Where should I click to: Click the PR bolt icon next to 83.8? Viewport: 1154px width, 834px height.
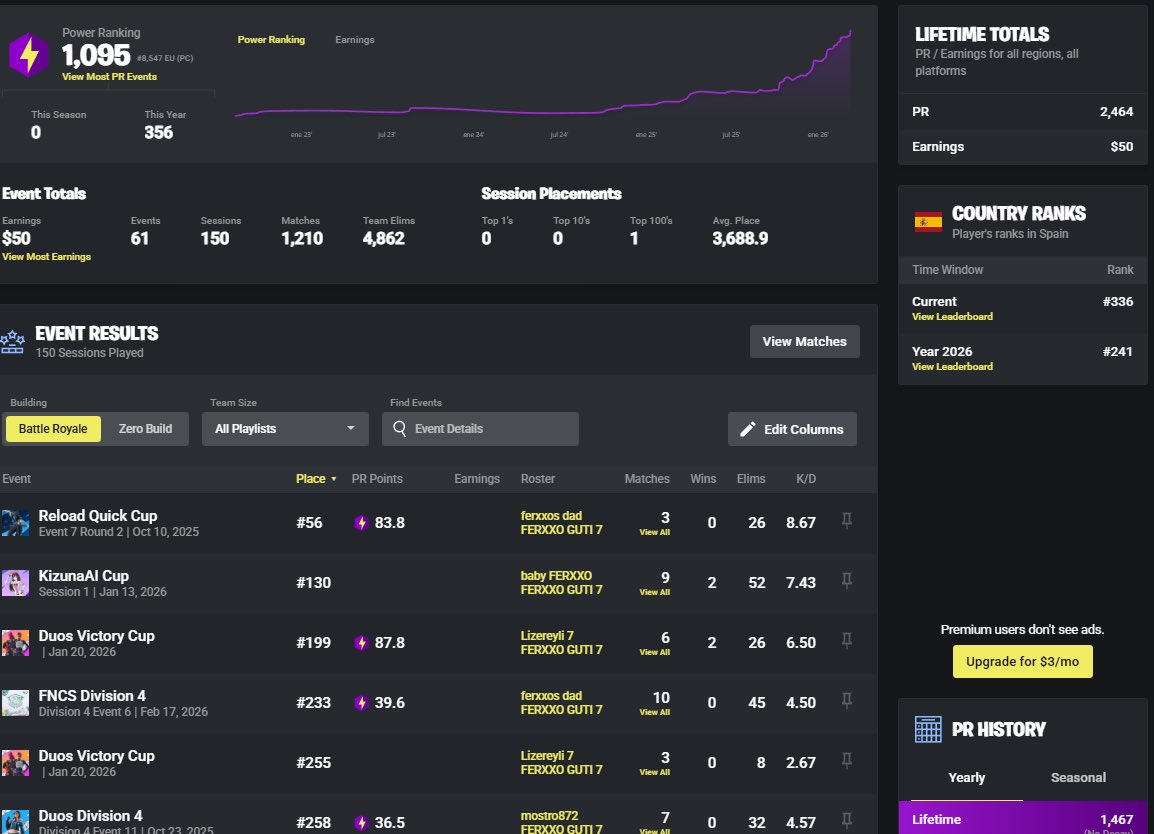tap(361, 523)
